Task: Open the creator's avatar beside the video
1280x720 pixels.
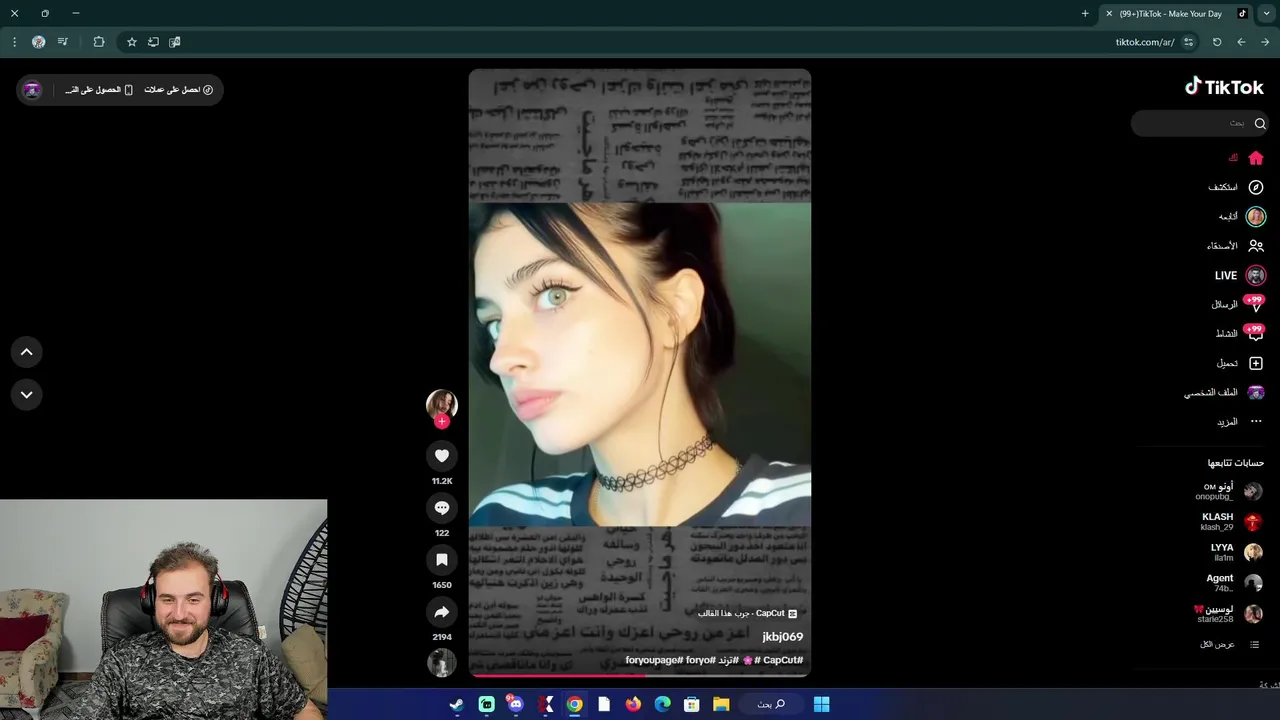Action: point(441,404)
